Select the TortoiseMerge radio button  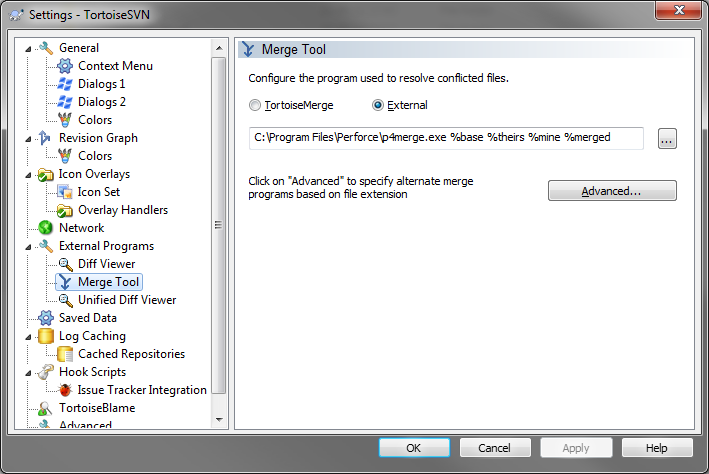point(255,105)
